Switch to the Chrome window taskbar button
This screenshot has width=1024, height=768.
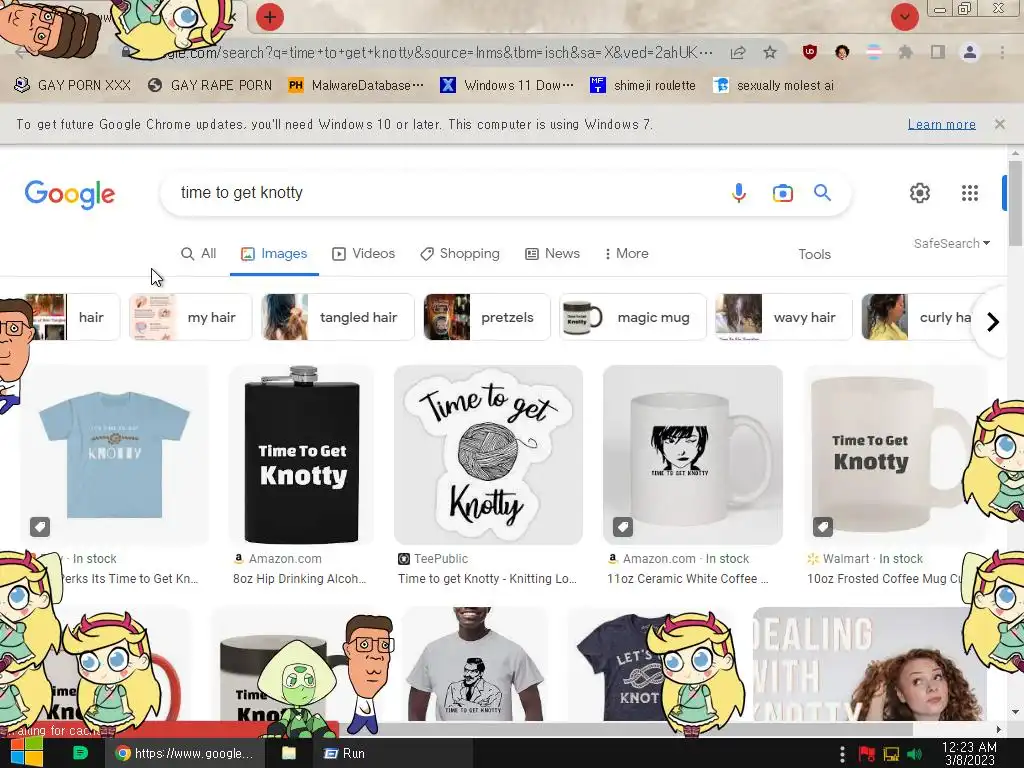(x=185, y=753)
